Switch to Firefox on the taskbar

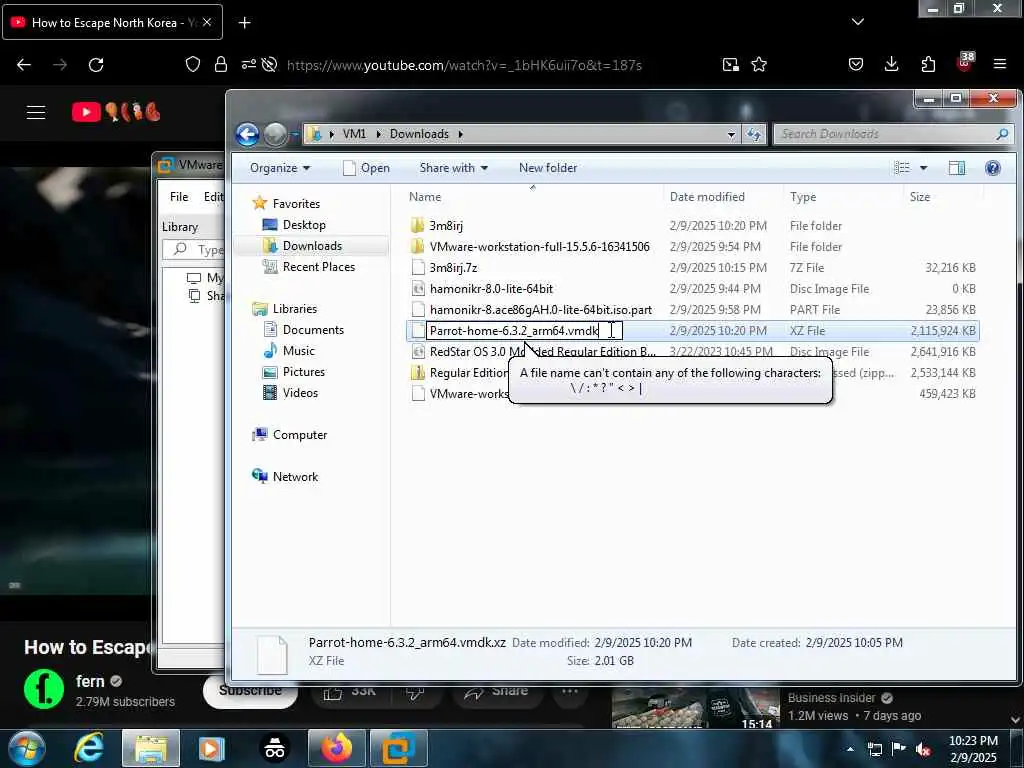[336, 748]
